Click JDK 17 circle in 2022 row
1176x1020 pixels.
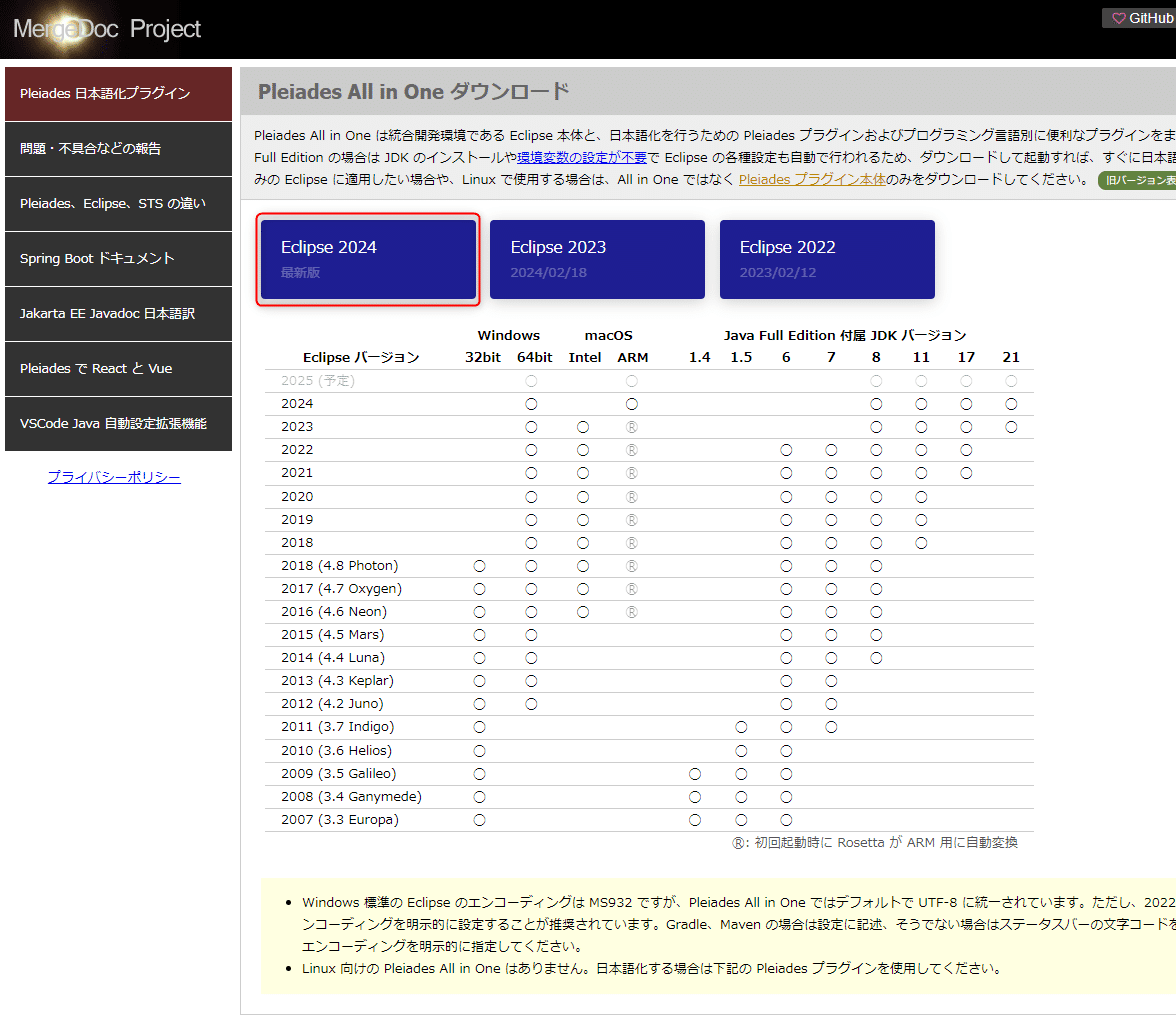(966, 450)
